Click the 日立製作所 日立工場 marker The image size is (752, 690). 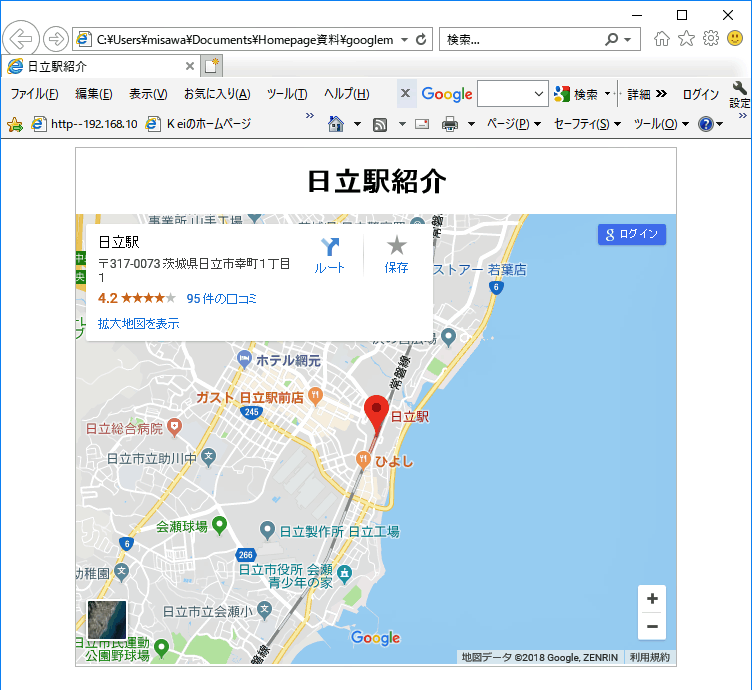[x=267, y=530]
